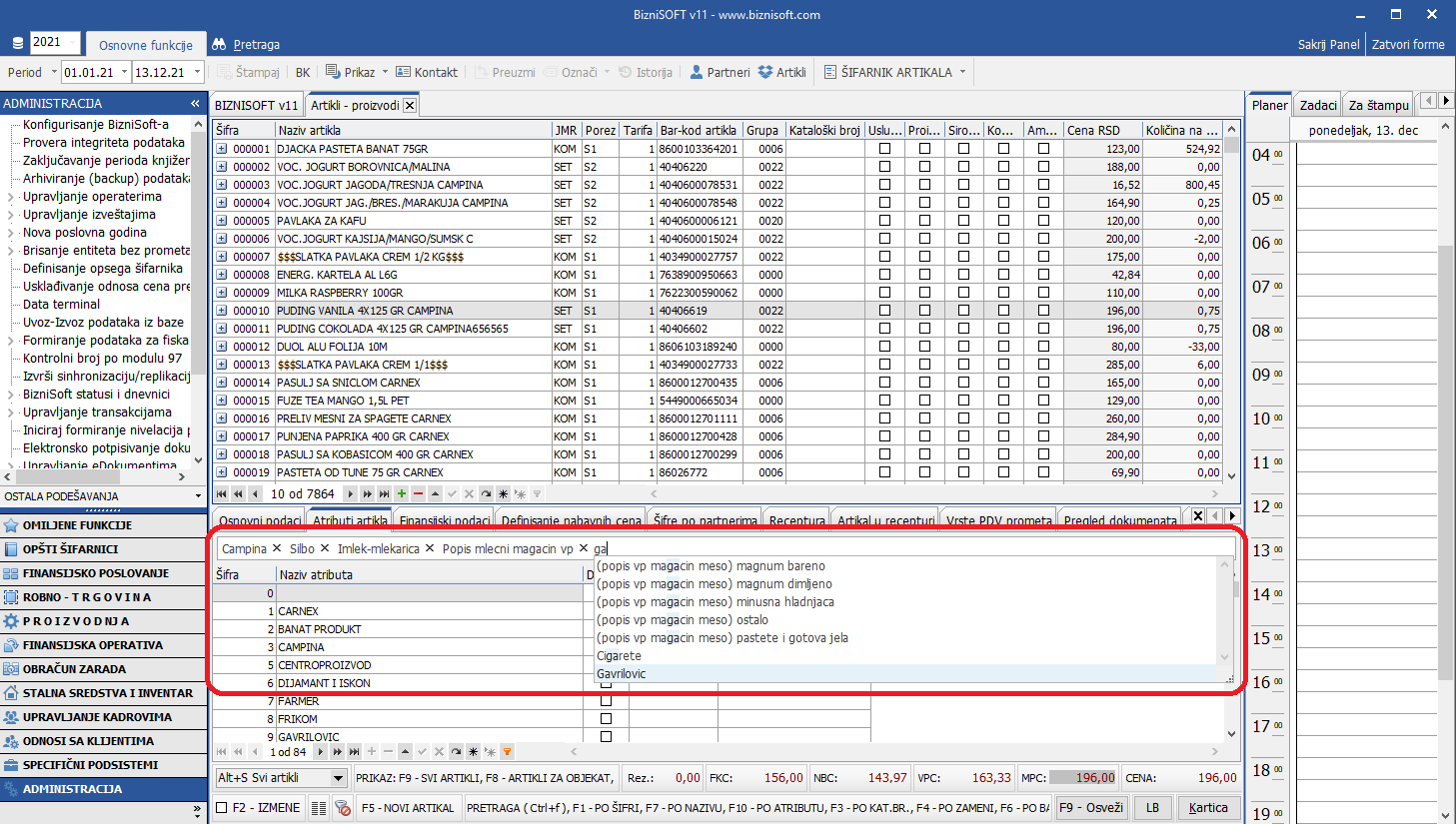Open the Zadaci tab
The image size is (1456, 824).
point(1318,105)
